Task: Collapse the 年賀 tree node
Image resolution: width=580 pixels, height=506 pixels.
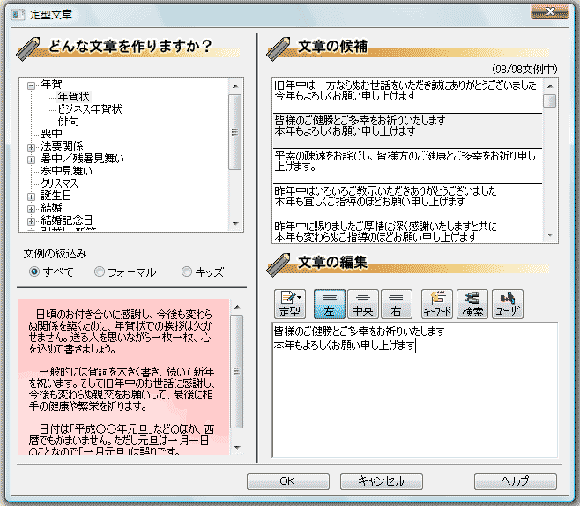Action: coord(31,86)
